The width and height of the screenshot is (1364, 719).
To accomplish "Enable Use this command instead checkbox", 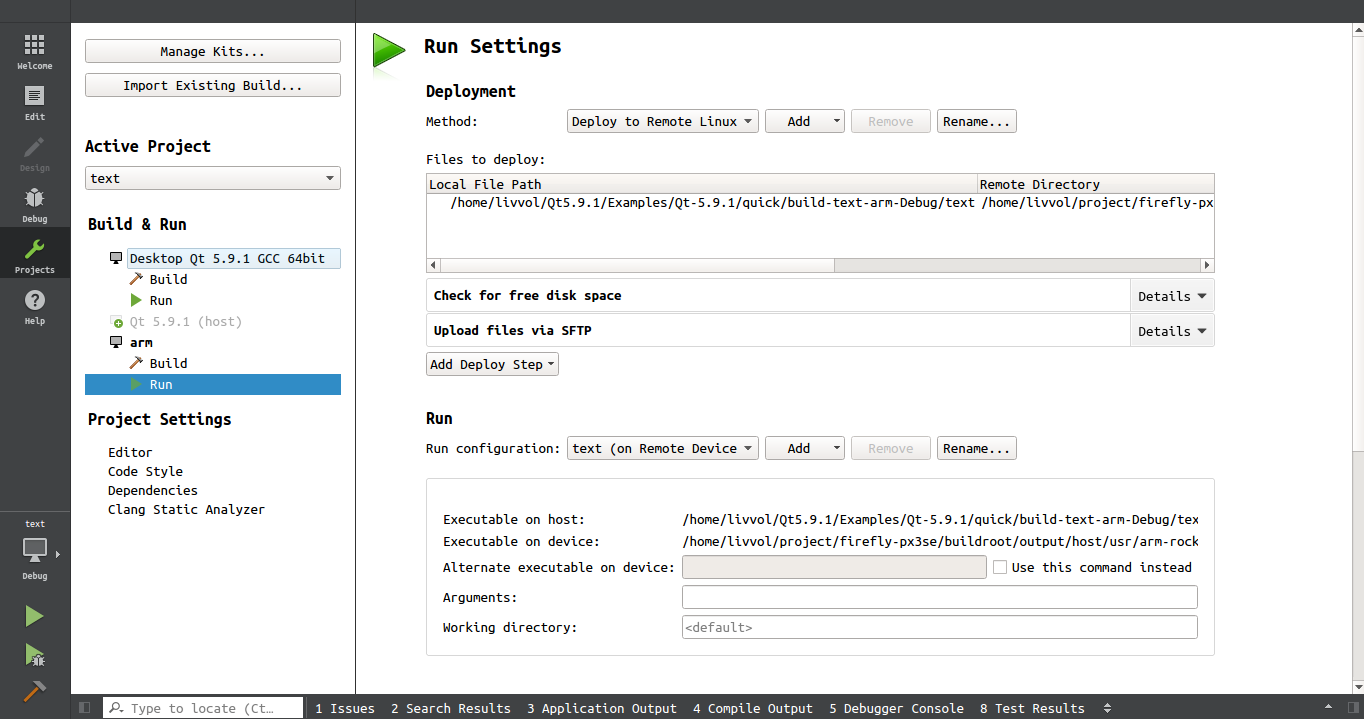I will (x=1000, y=567).
